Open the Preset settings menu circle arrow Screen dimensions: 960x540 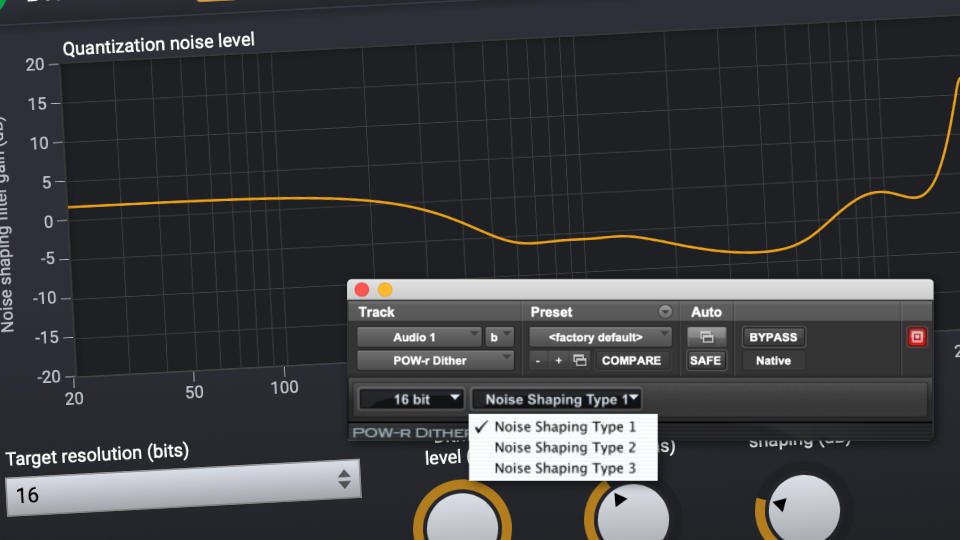point(665,312)
